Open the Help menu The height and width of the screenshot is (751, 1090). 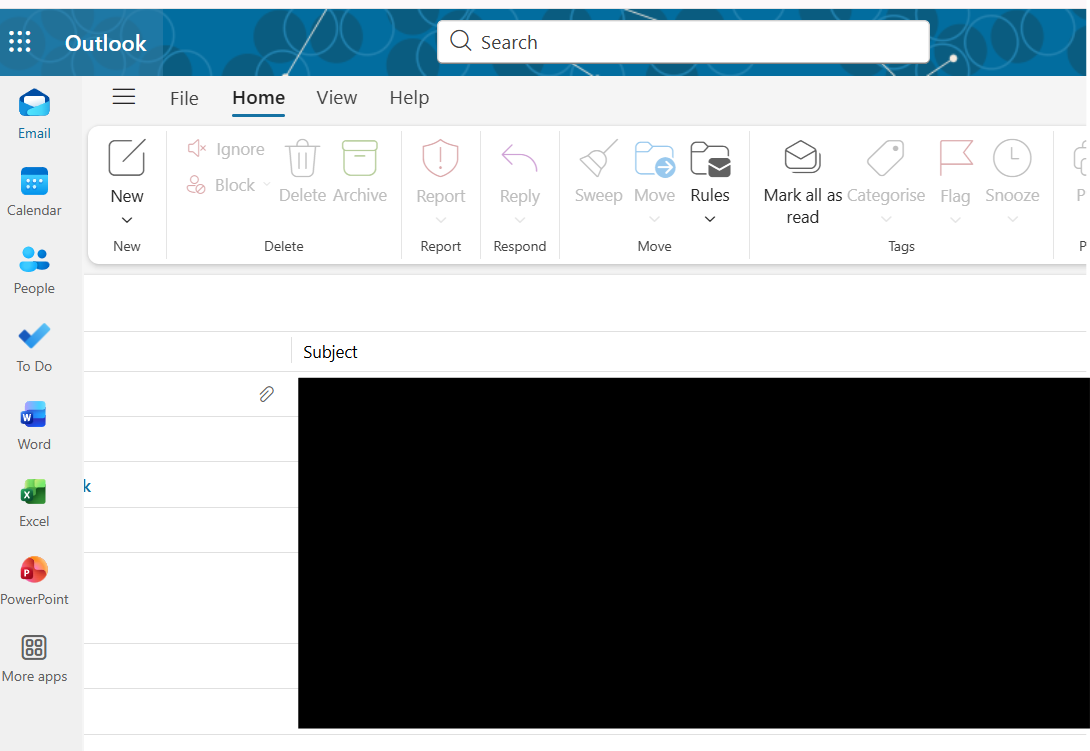(409, 97)
